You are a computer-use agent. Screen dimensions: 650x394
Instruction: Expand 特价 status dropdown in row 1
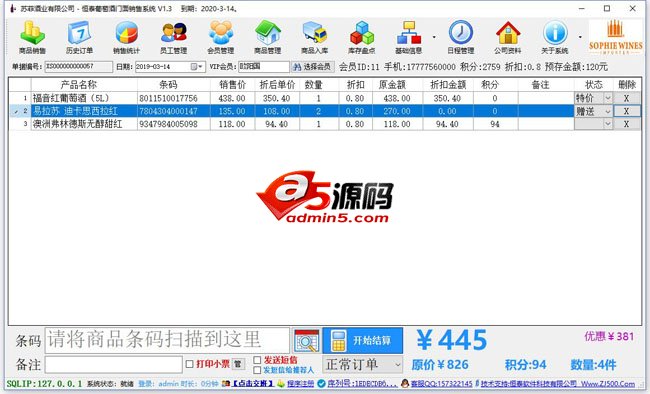click(x=608, y=98)
